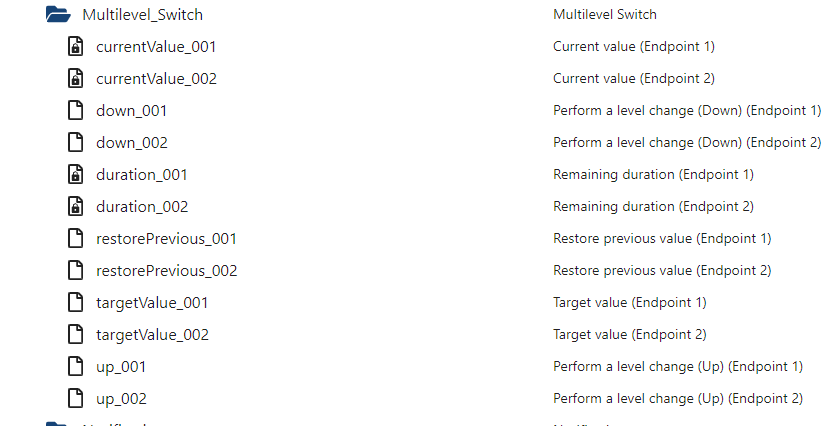Click the file icon next to down_002
The height and width of the screenshot is (426, 830).
pyautogui.click(x=74, y=142)
